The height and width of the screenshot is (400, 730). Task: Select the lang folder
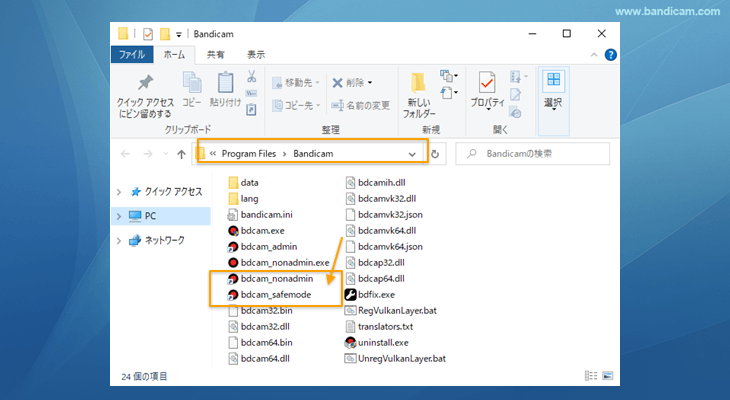click(x=243, y=199)
